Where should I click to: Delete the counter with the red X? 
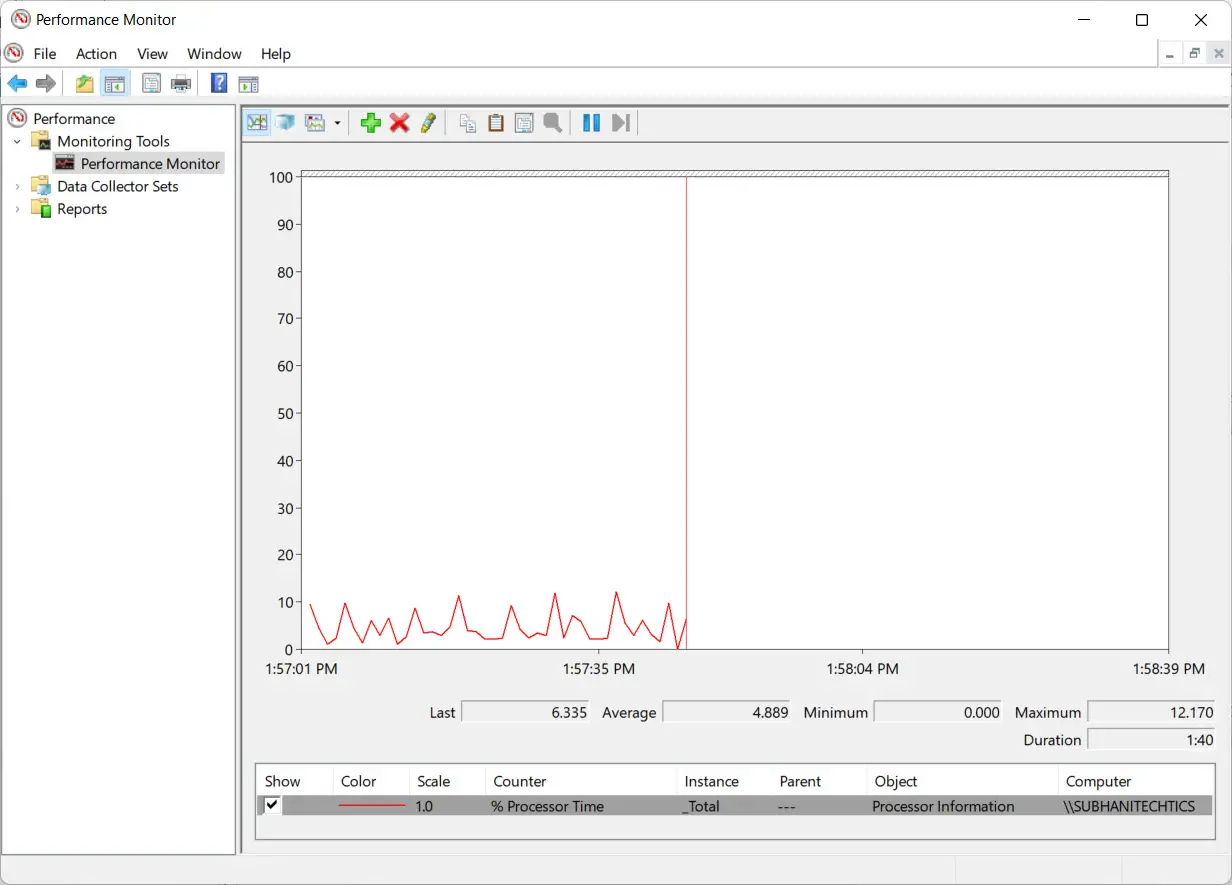click(400, 123)
